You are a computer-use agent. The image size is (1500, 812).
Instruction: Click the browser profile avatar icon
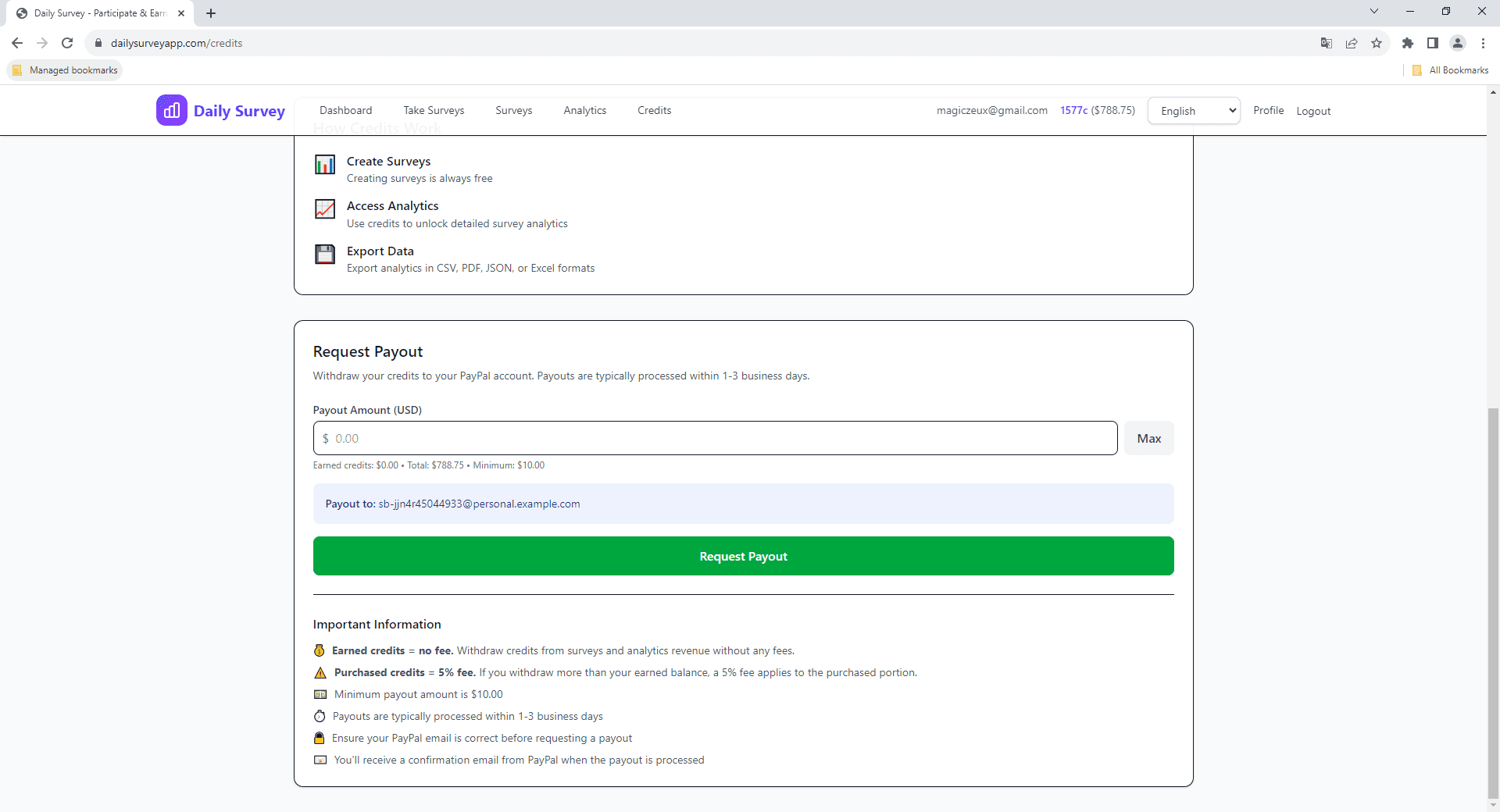pyautogui.click(x=1458, y=43)
